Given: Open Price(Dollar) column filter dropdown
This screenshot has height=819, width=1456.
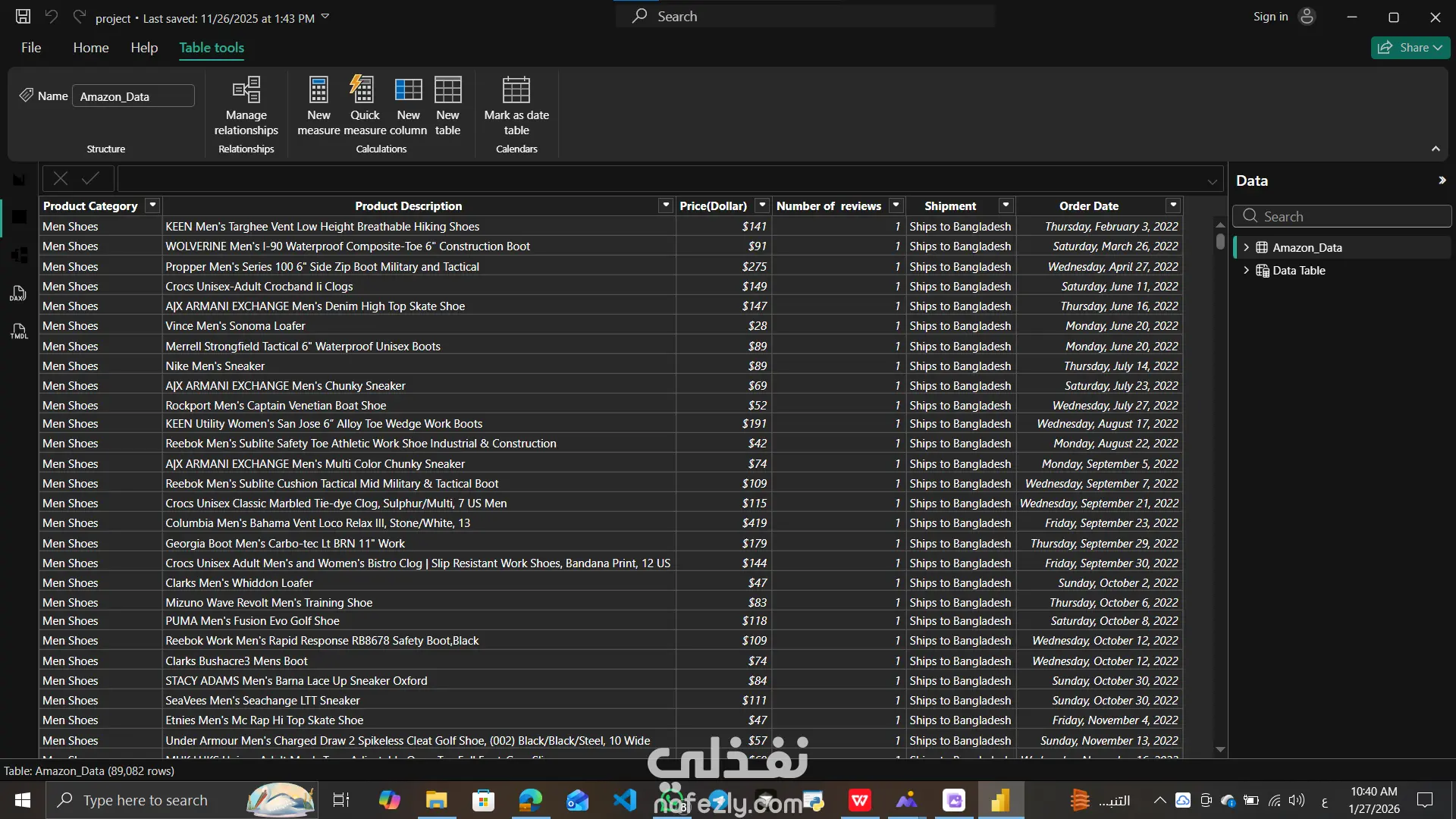Looking at the screenshot, I should (x=762, y=206).
